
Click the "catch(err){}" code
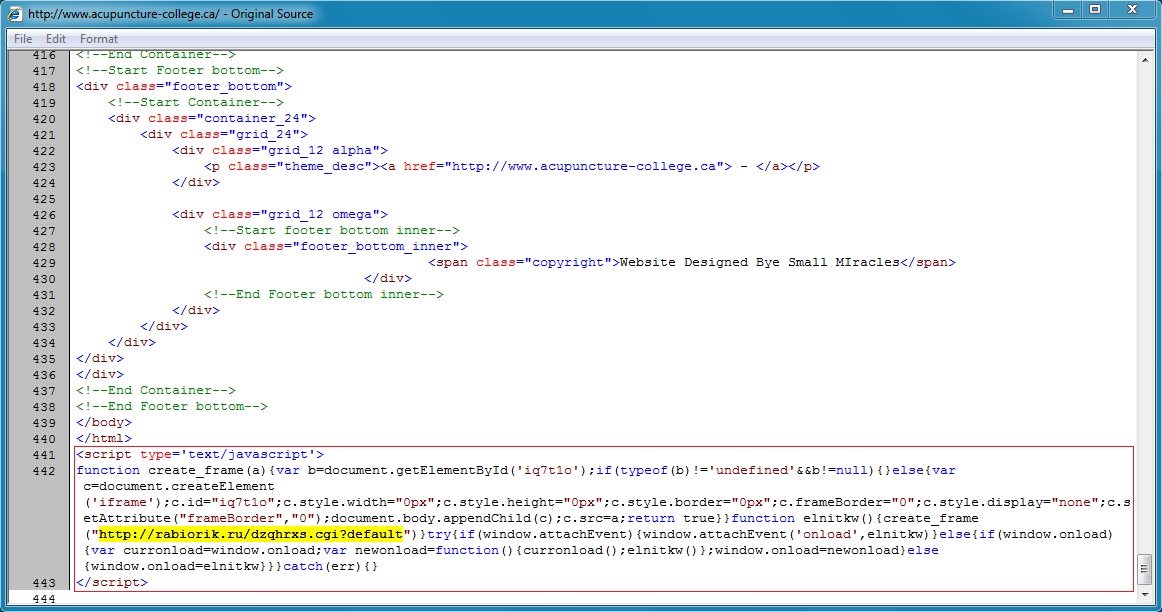(x=331, y=567)
